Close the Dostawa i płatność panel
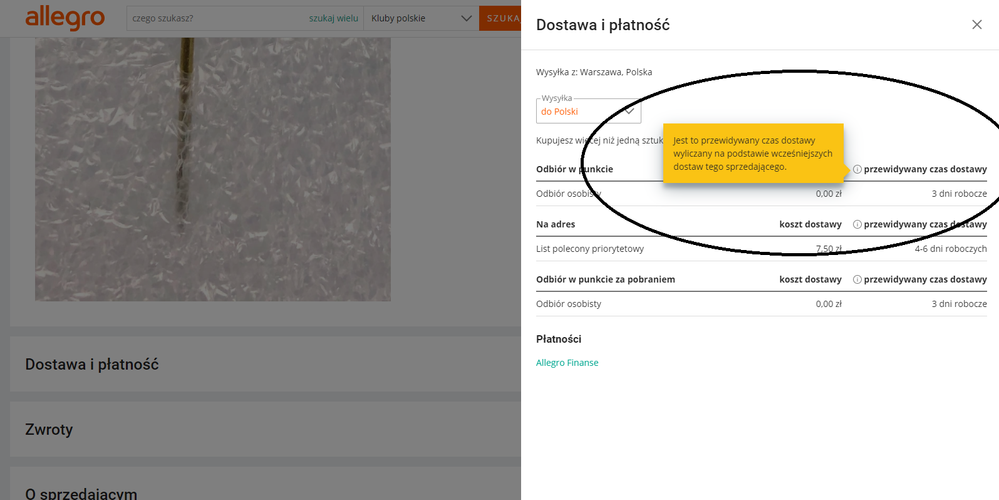This screenshot has width=999, height=500. coord(977,25)
